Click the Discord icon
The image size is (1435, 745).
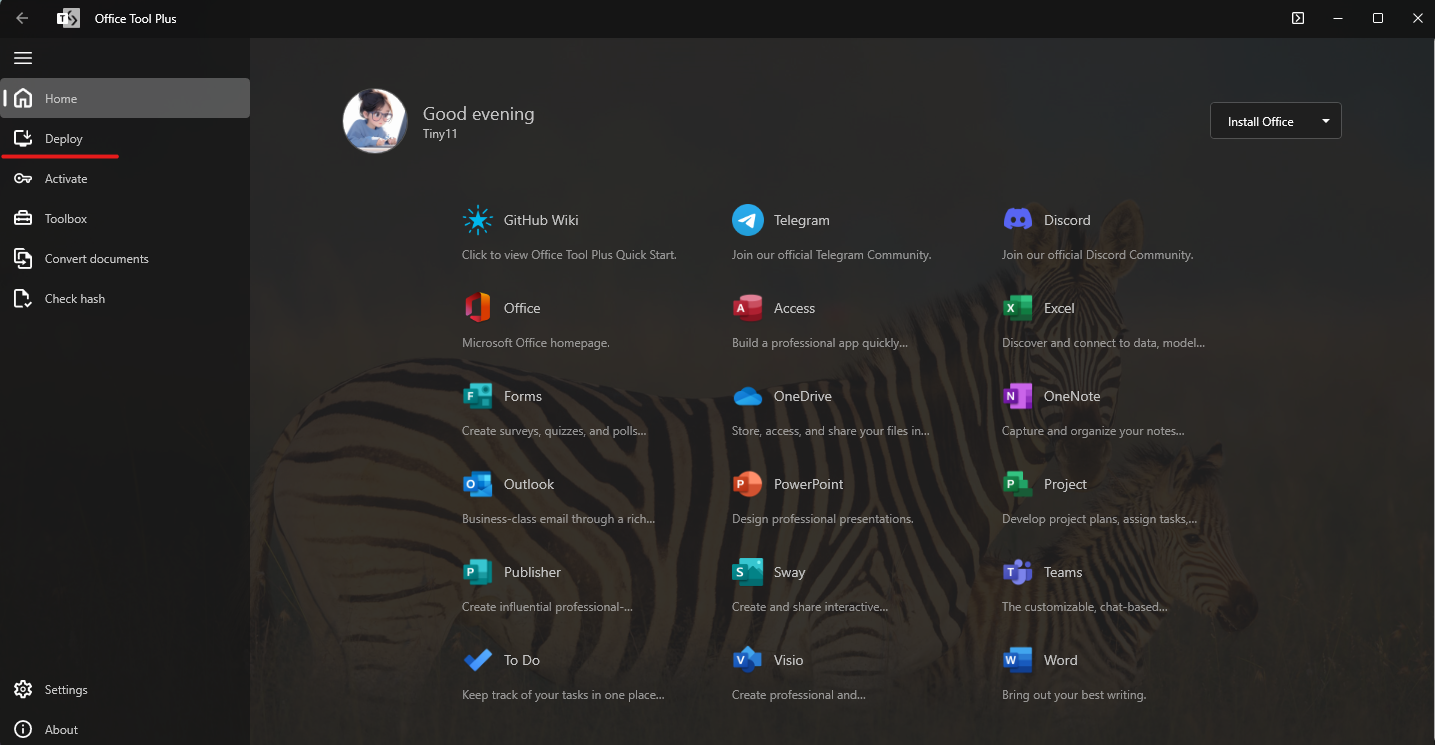click(x=1018, y=220)
